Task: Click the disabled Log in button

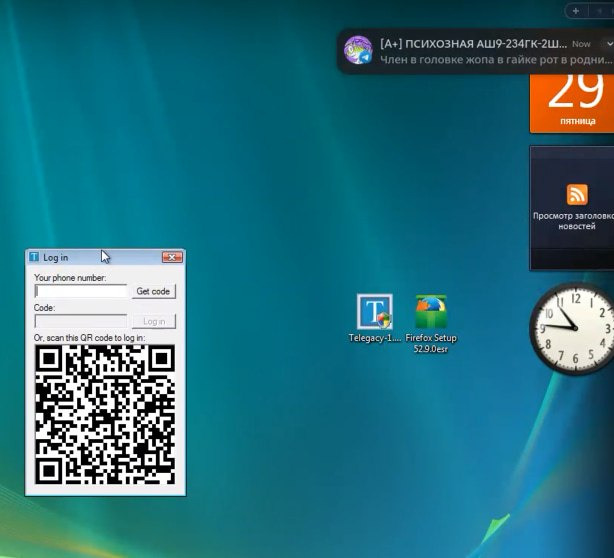Action: [154, 321]
